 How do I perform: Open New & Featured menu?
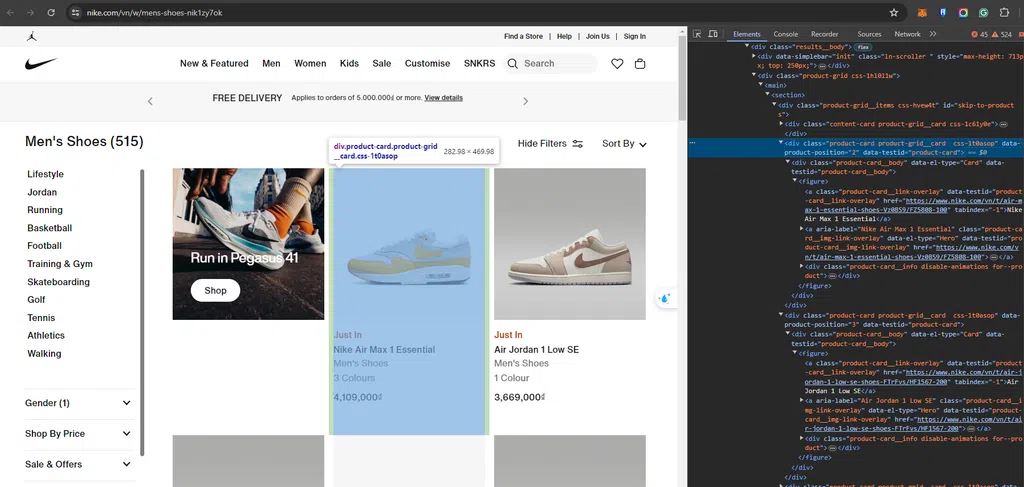coord(214,63)
